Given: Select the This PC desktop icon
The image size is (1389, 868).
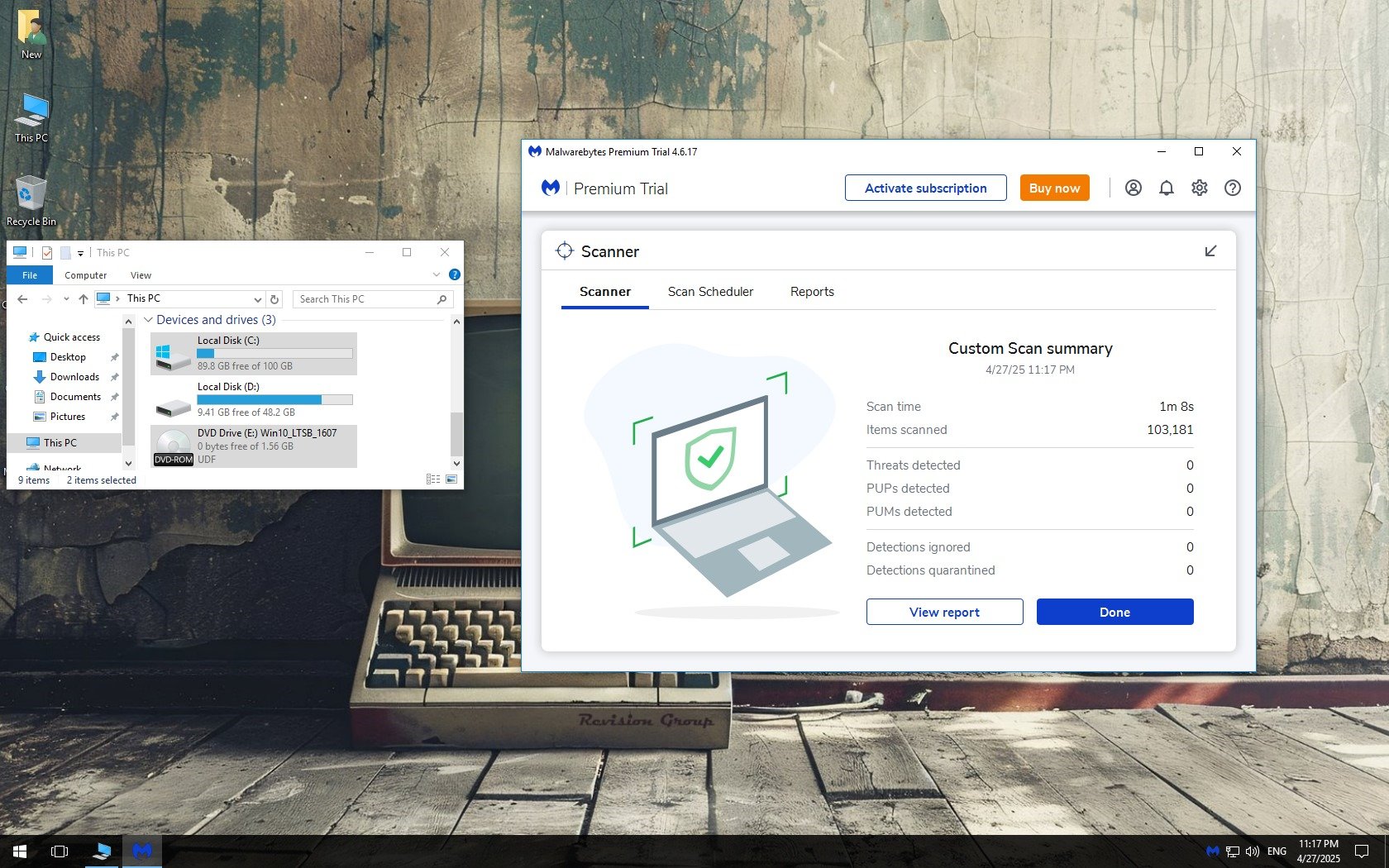Looking at the screenshot, I should [x=31, y=117].
